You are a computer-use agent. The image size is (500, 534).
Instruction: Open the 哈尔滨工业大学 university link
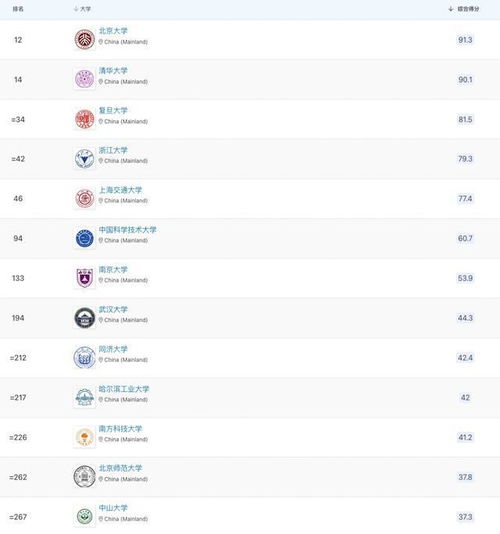point(124,389)
